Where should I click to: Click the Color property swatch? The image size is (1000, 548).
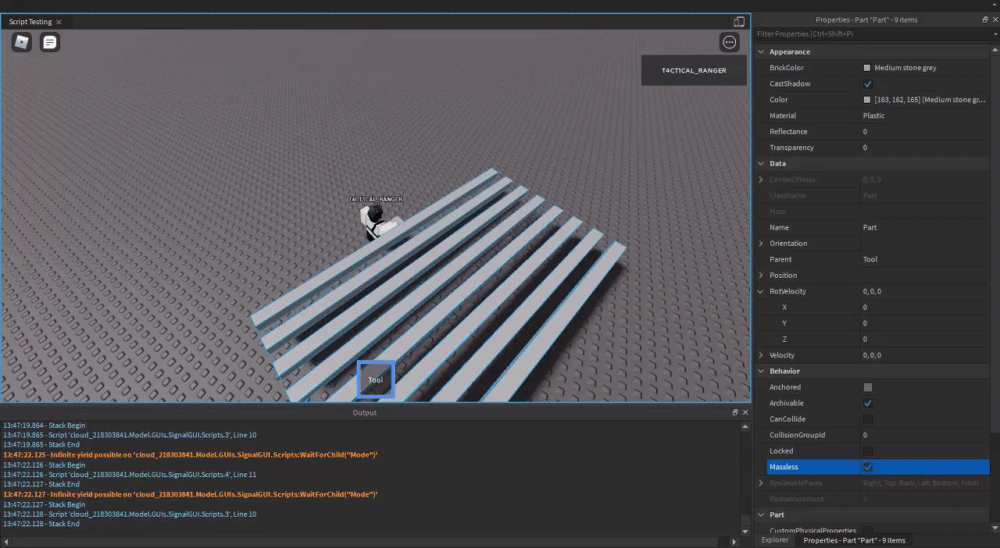coord(867,100)
